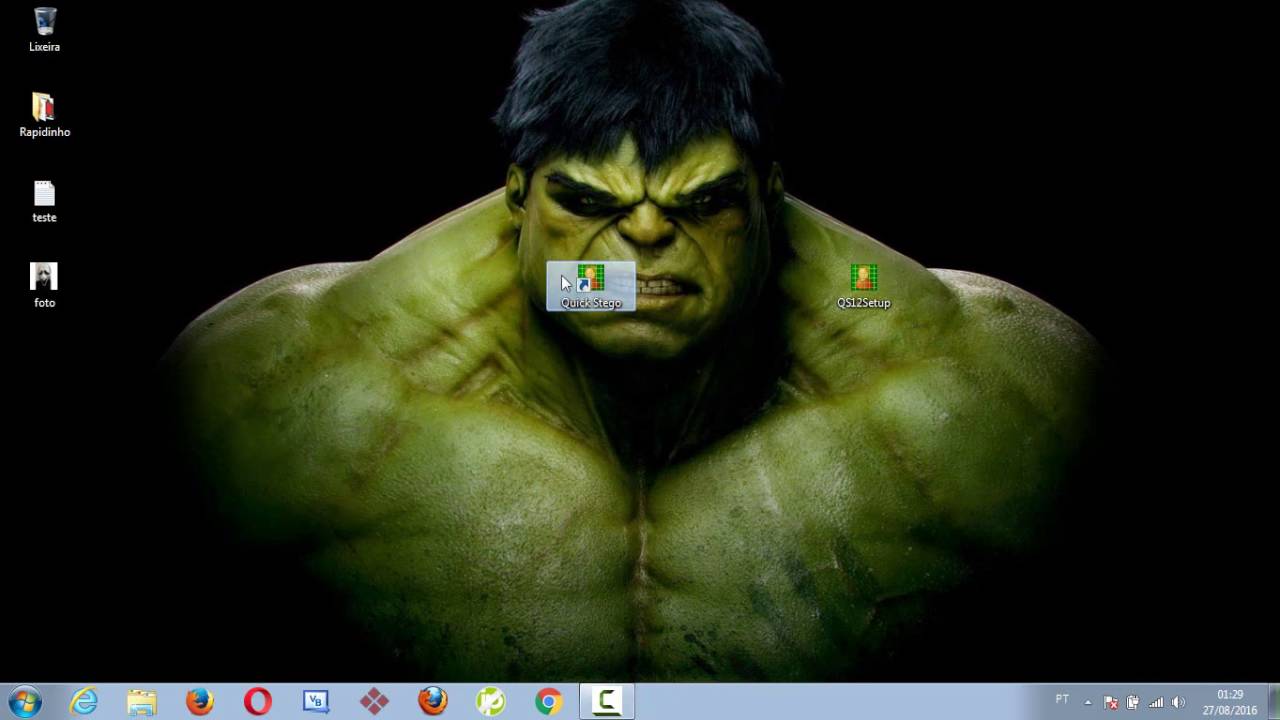Open the Action Center flag icon
Viewport: 1280px width, 720px height.
tap(1110, 702)
